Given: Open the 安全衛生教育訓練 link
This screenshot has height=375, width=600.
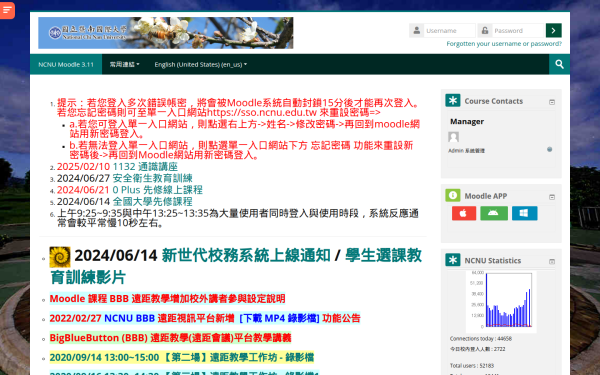Looking at the screenshot, I should point(152,178).
